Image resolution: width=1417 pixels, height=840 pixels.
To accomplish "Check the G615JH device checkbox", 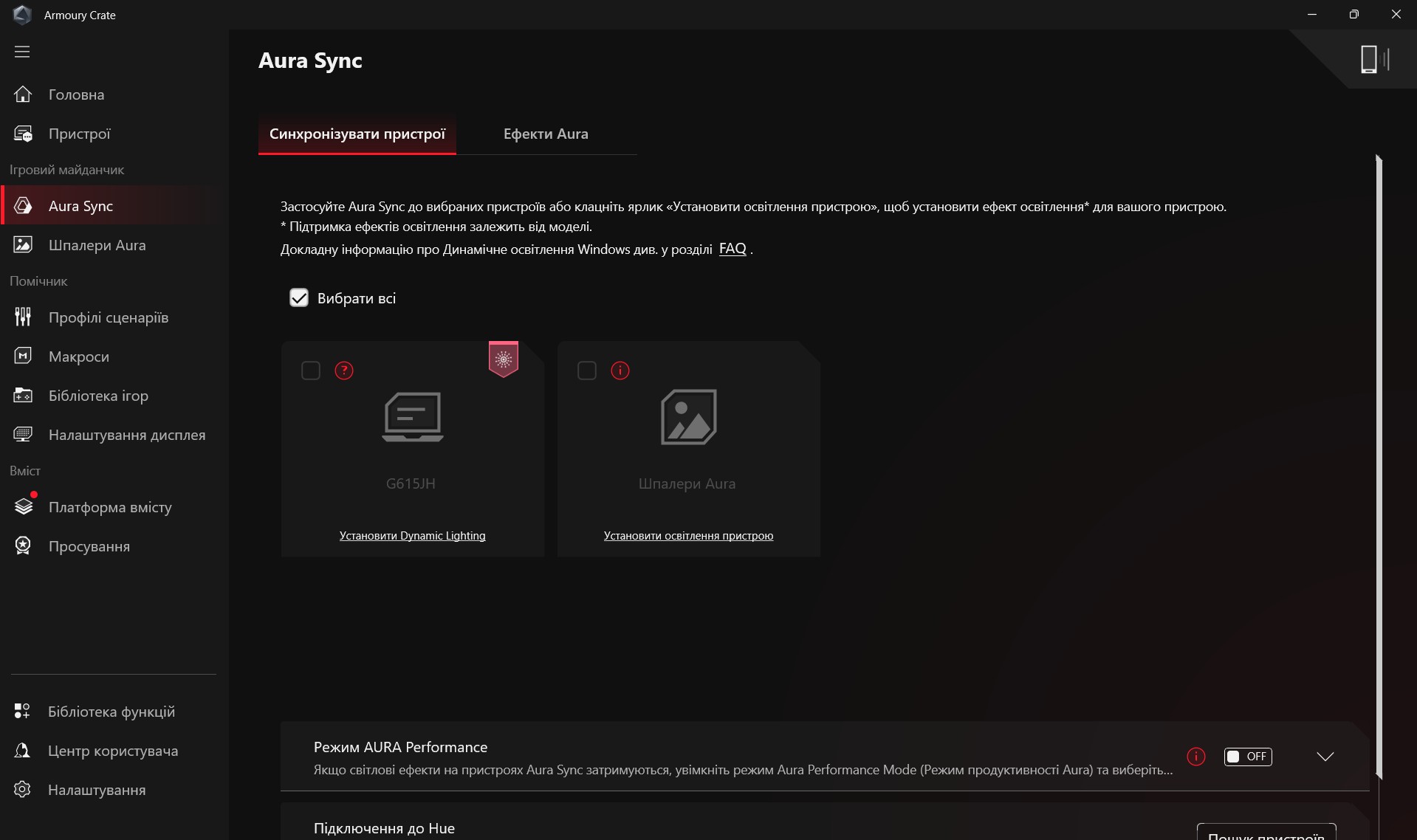I will 311,371.
